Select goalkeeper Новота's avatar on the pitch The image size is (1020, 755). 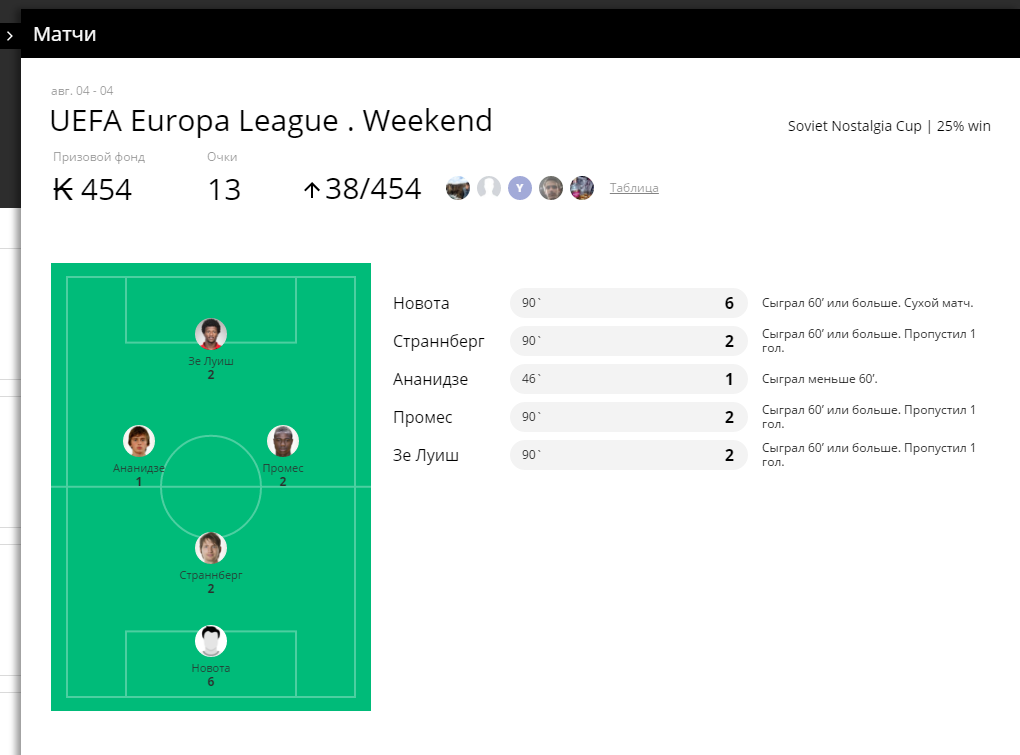tap(211, 641)
